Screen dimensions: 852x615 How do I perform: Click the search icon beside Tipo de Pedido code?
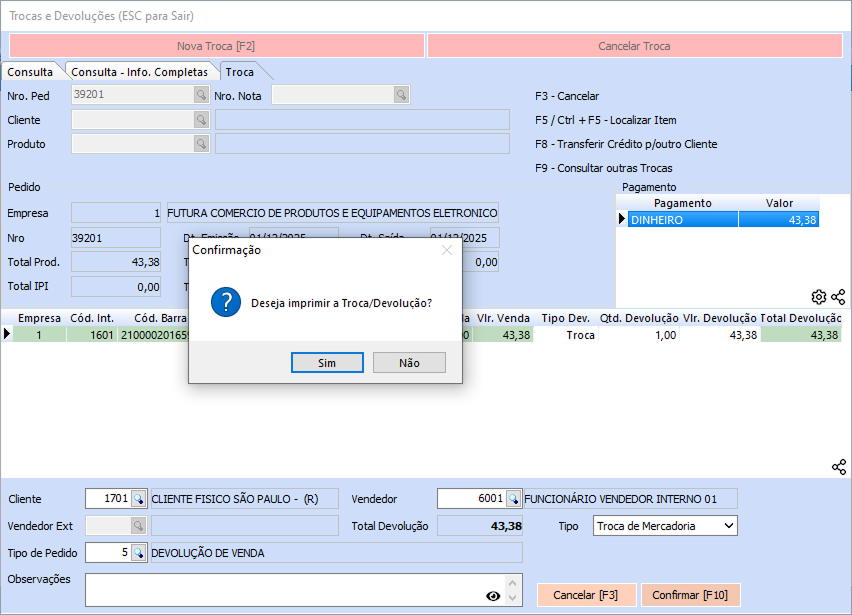[139, 553]
